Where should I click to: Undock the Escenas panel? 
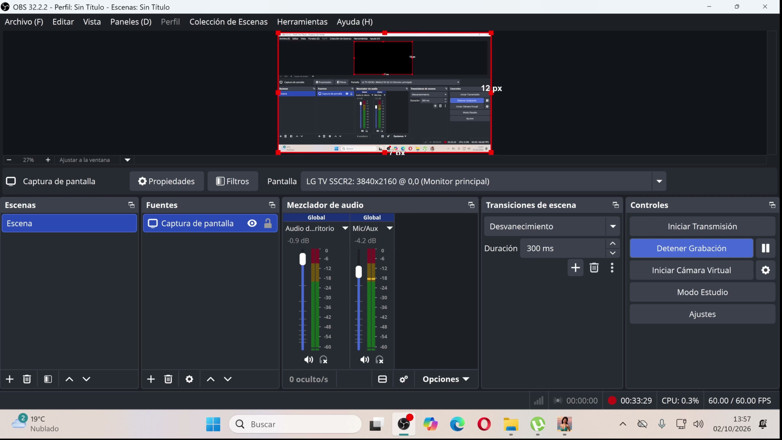pos(131,205)
